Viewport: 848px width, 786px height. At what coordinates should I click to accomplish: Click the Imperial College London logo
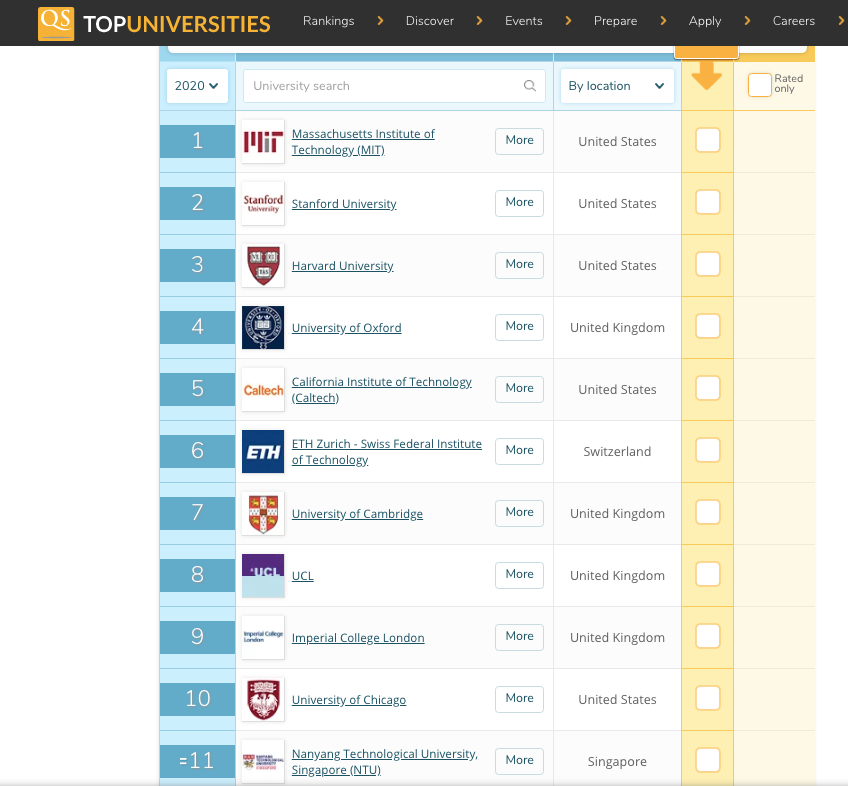[x=263, y=637]
